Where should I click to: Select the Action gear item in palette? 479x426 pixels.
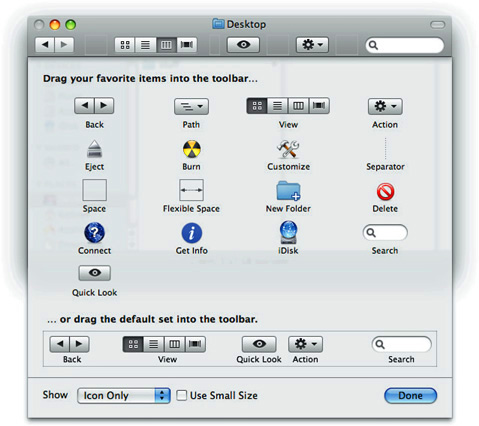coord(385,106)
